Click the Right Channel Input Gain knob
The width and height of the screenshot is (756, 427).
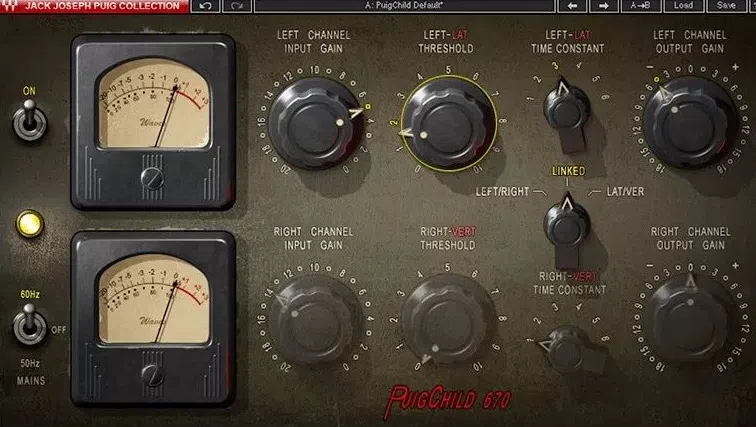point(315,320)
